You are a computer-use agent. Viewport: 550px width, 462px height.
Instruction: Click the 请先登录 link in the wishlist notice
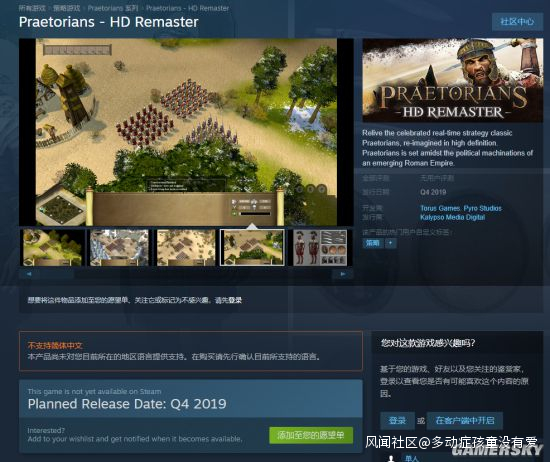tap(228, 300)
